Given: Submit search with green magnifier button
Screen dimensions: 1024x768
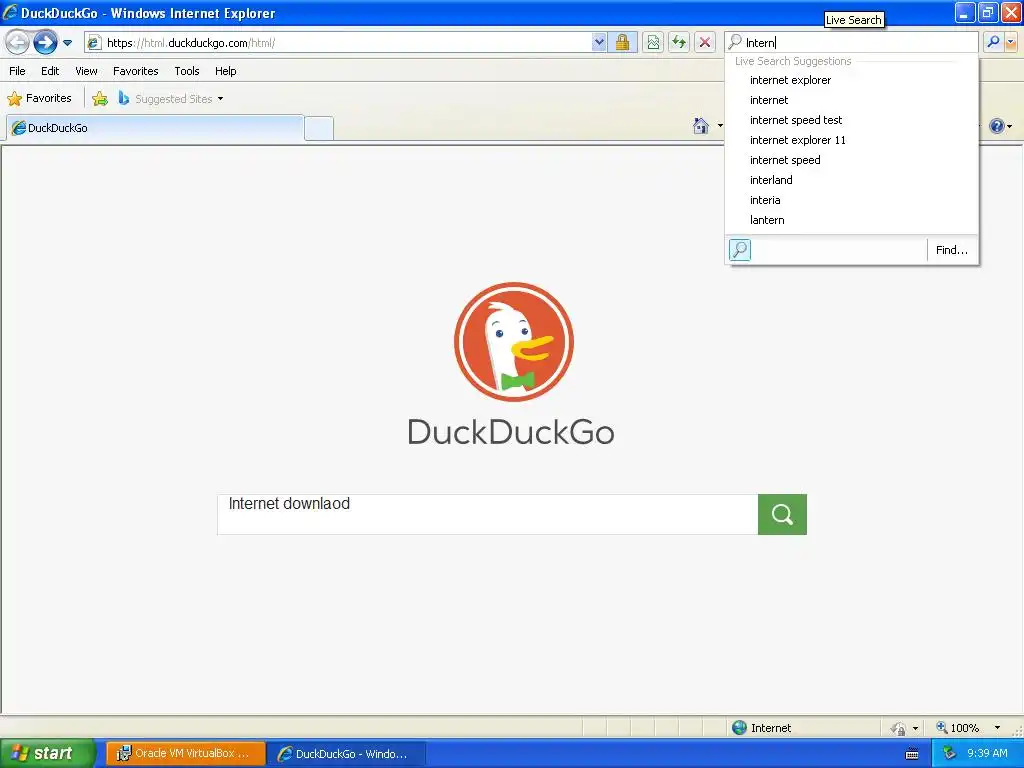Looking at the screenshot, I should pyautogui.click(x=782, y=515).
